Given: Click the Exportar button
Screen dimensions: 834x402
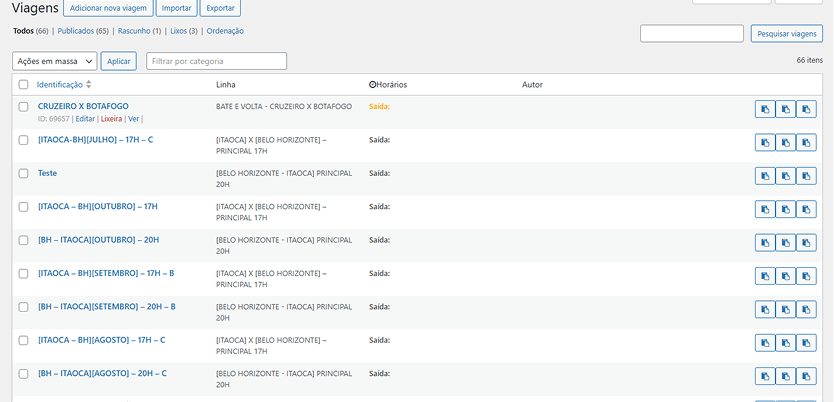Looking at the screenshot, I should (x=220, y=8).
